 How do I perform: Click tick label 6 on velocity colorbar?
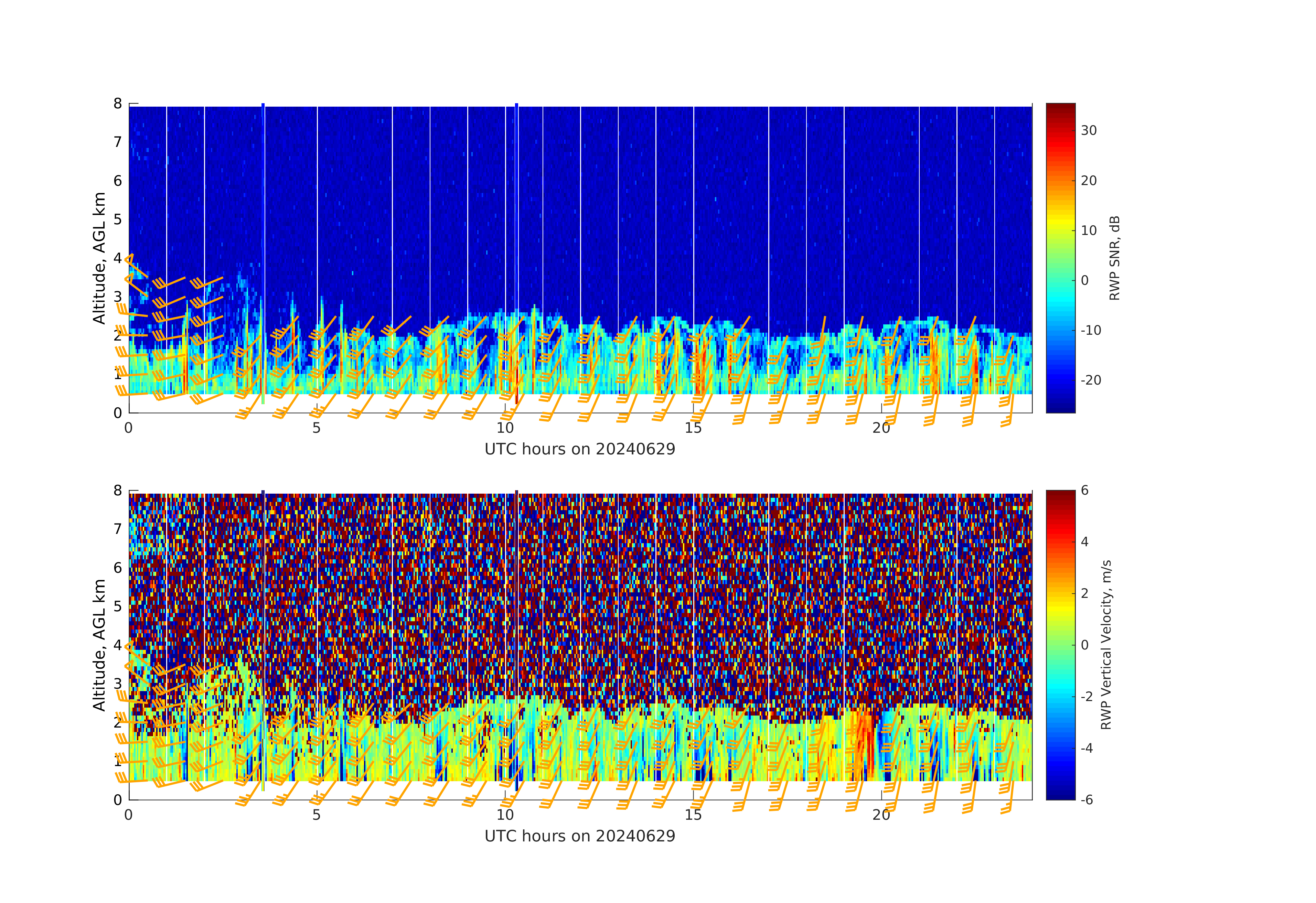(x=1084, y=490)
